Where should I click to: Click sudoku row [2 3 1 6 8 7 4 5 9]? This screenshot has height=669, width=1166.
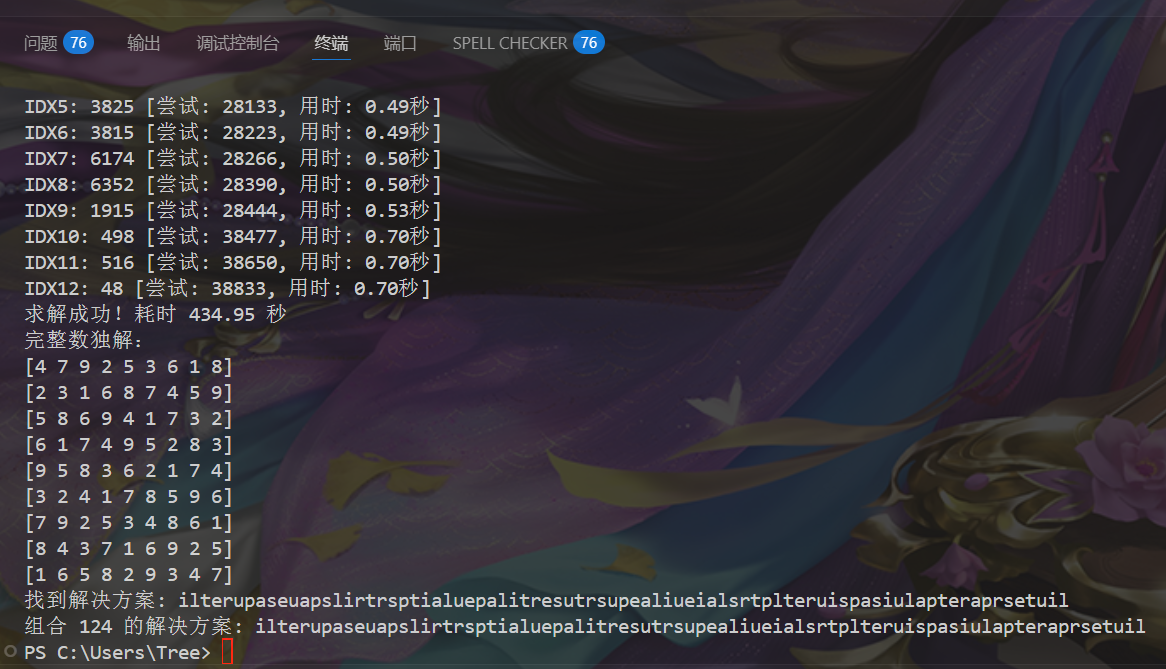tap(129, 392)
